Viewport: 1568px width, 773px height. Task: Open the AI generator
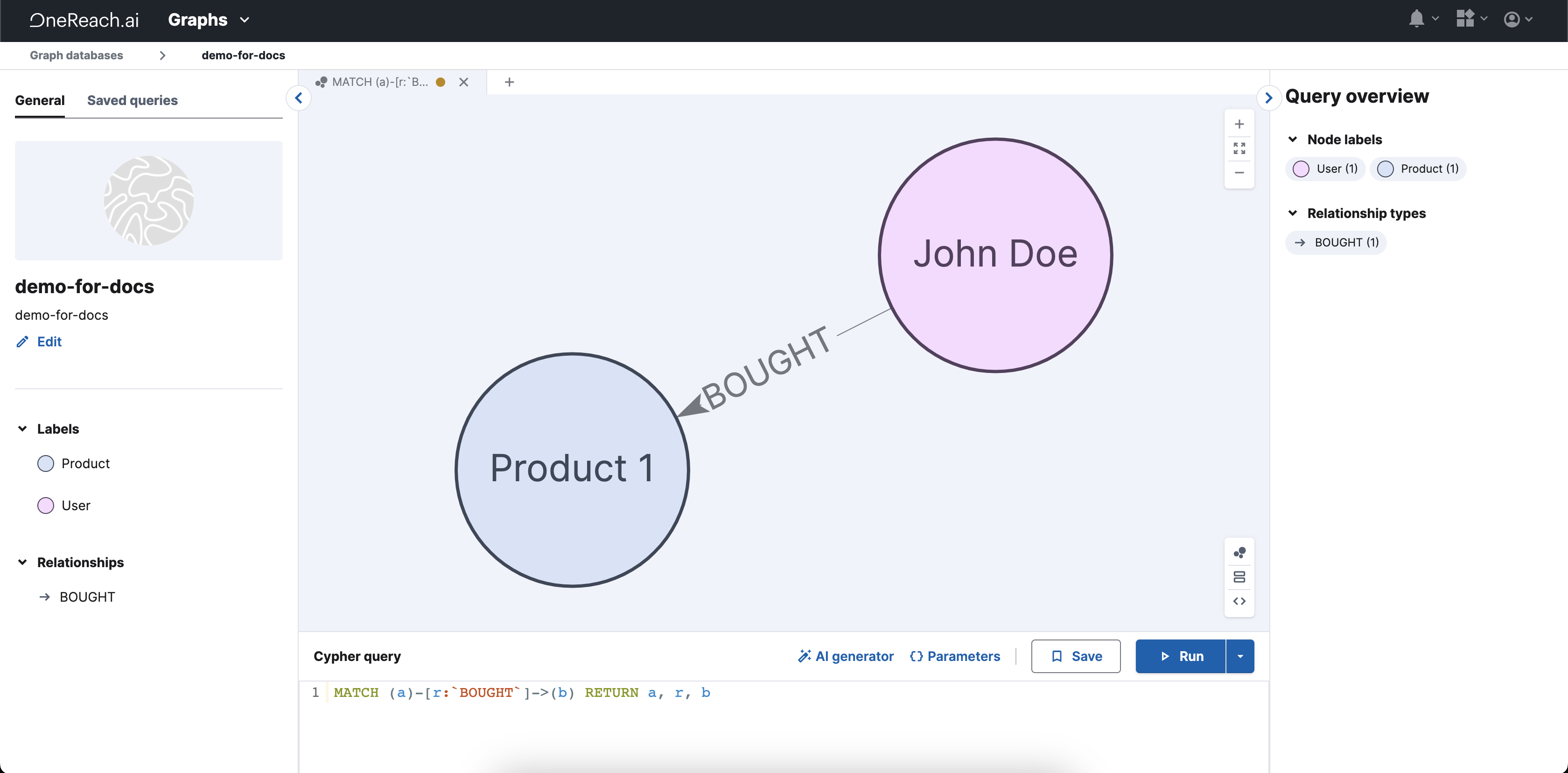pos(846,656)
